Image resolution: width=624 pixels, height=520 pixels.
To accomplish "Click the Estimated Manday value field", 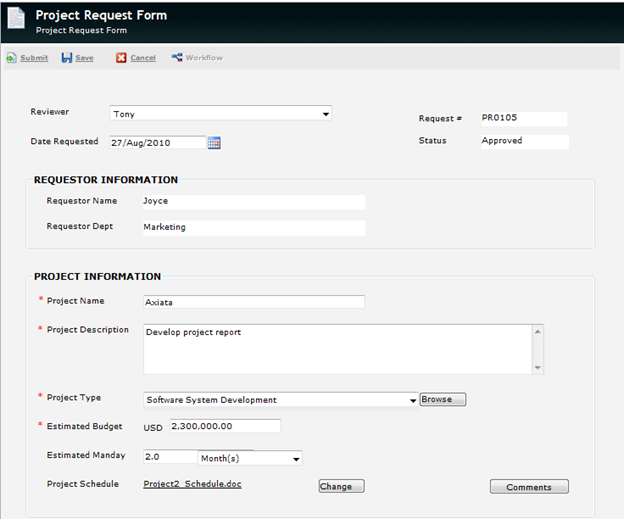I will [x=171, y=457].
